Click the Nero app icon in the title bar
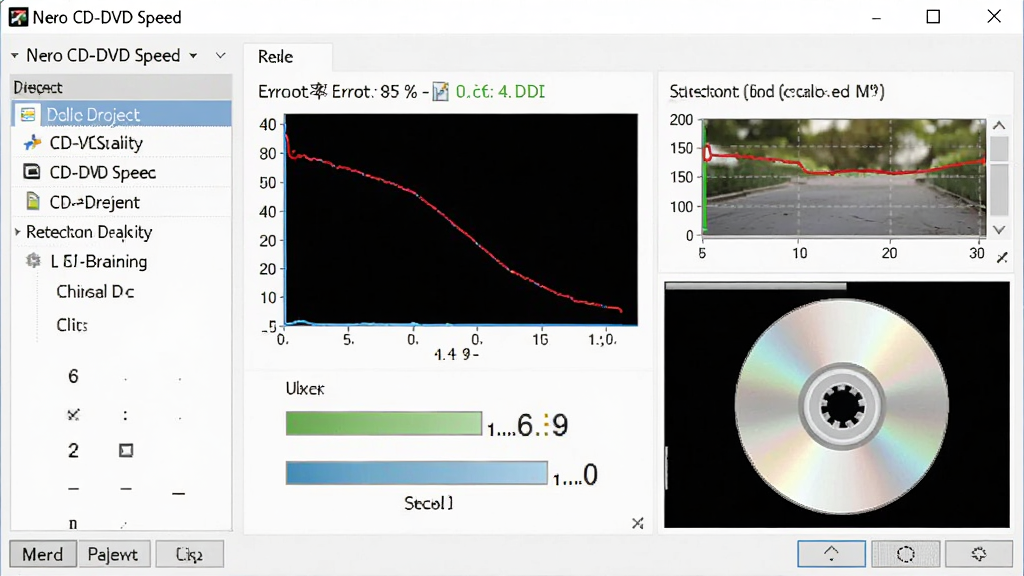This screenshot has width=1024, height=576. click(x=18, y=17)
